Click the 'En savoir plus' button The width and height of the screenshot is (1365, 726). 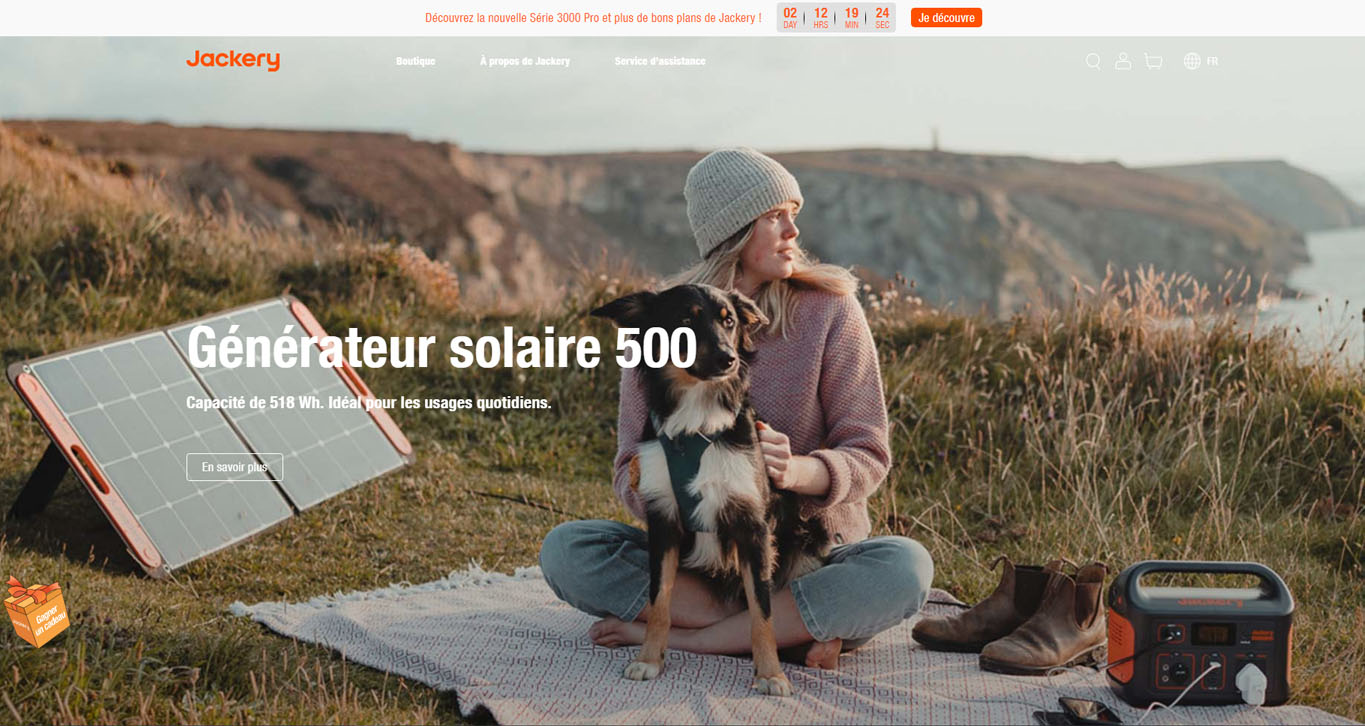[x=234, y=467]
